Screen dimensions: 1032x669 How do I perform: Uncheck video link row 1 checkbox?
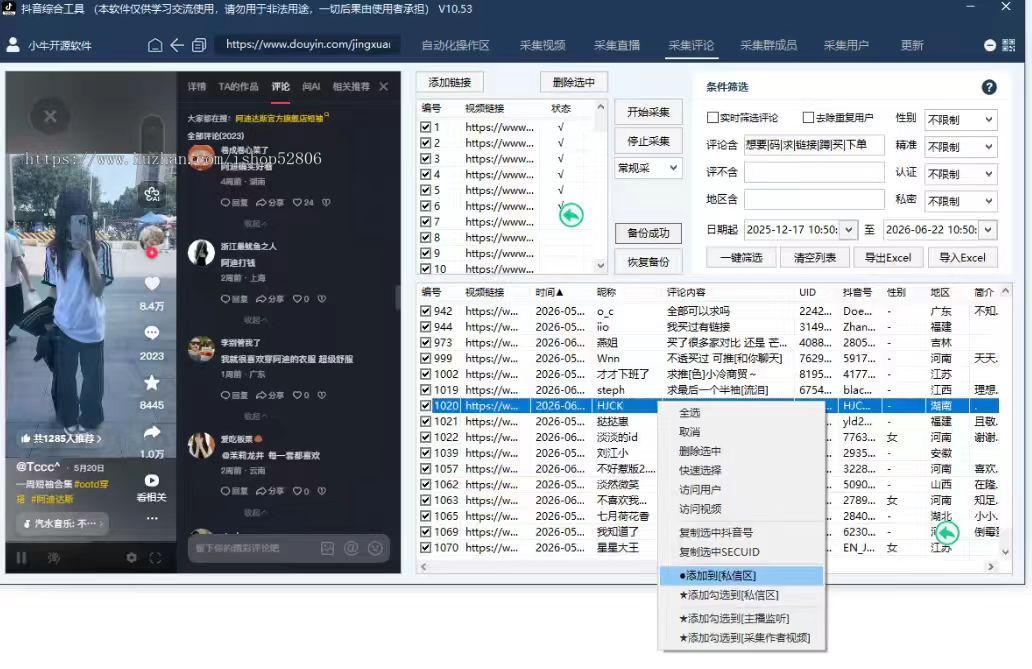425,127
